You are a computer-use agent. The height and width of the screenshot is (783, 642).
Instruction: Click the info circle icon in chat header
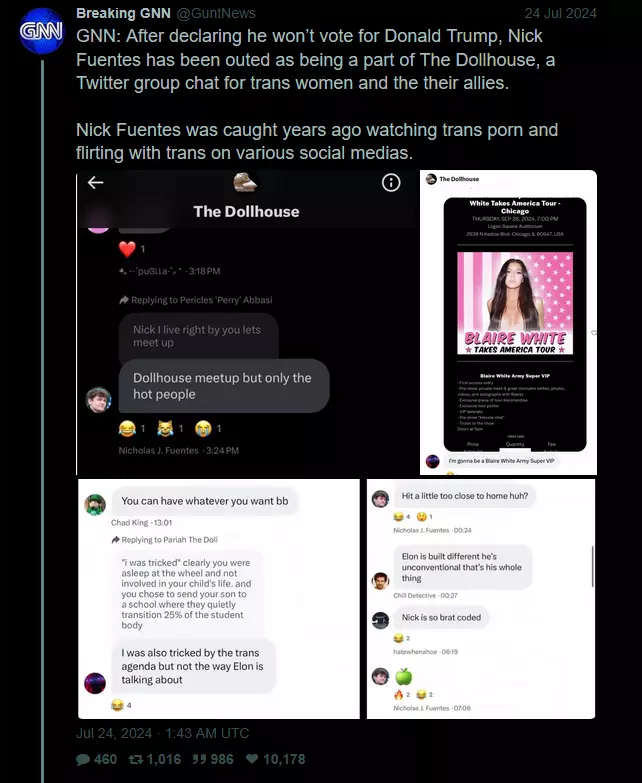[x=391, y=183]
